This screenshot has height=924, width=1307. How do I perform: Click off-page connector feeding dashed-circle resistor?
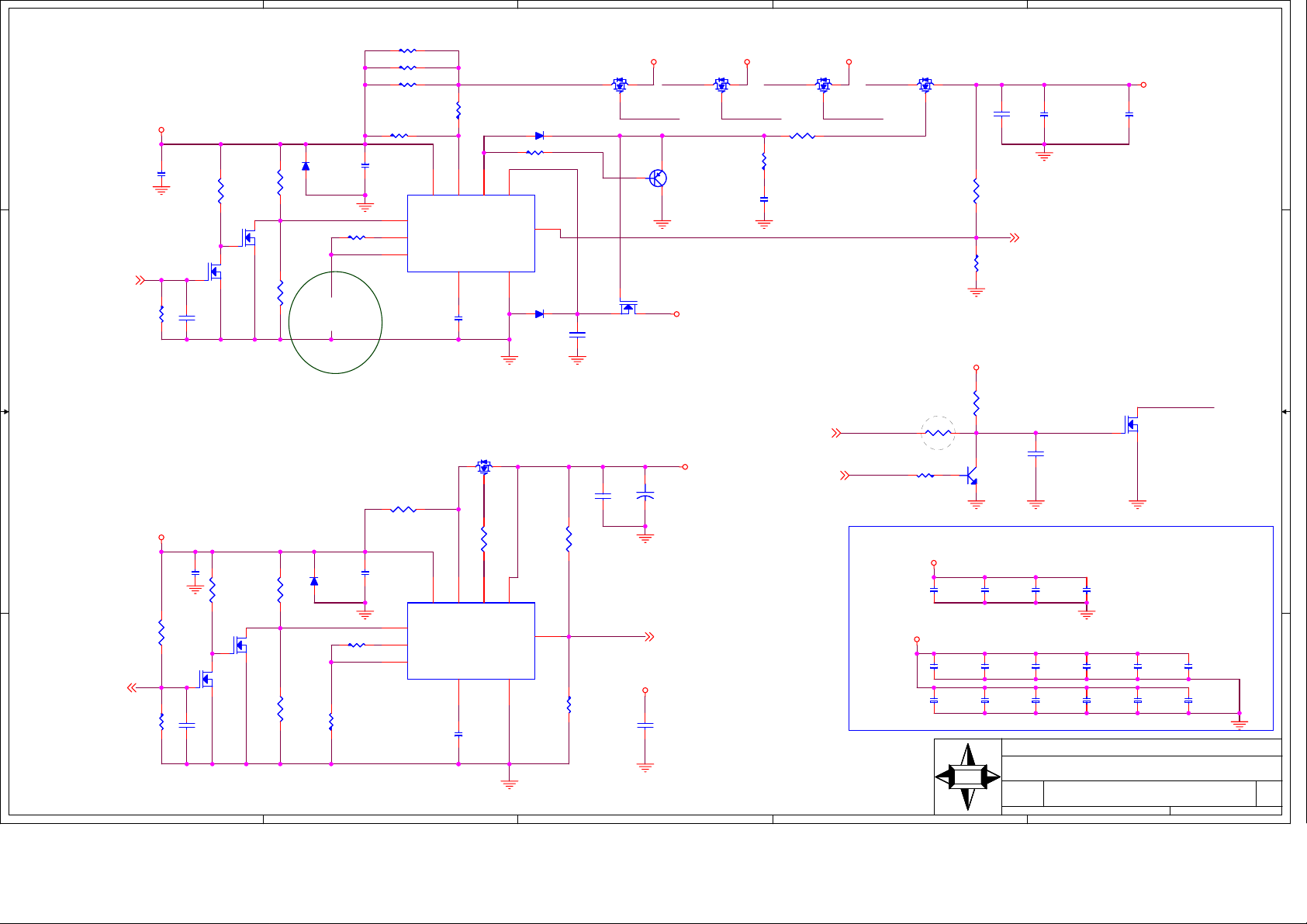coord(836,433)
